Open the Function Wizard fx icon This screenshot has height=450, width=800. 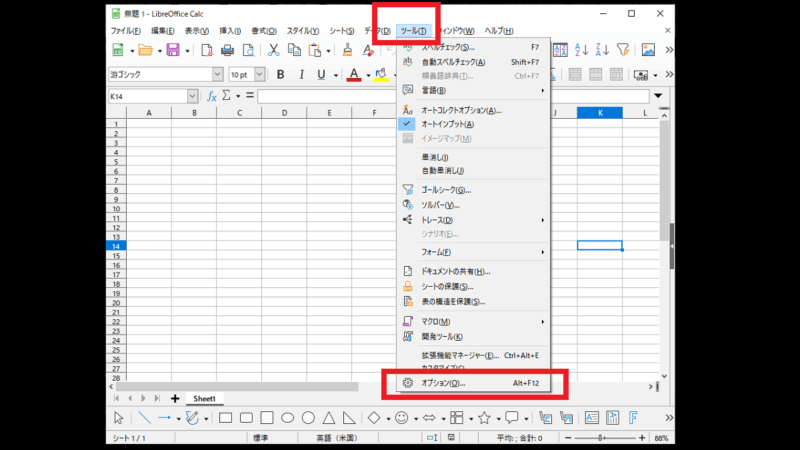(x=212, y=96)
